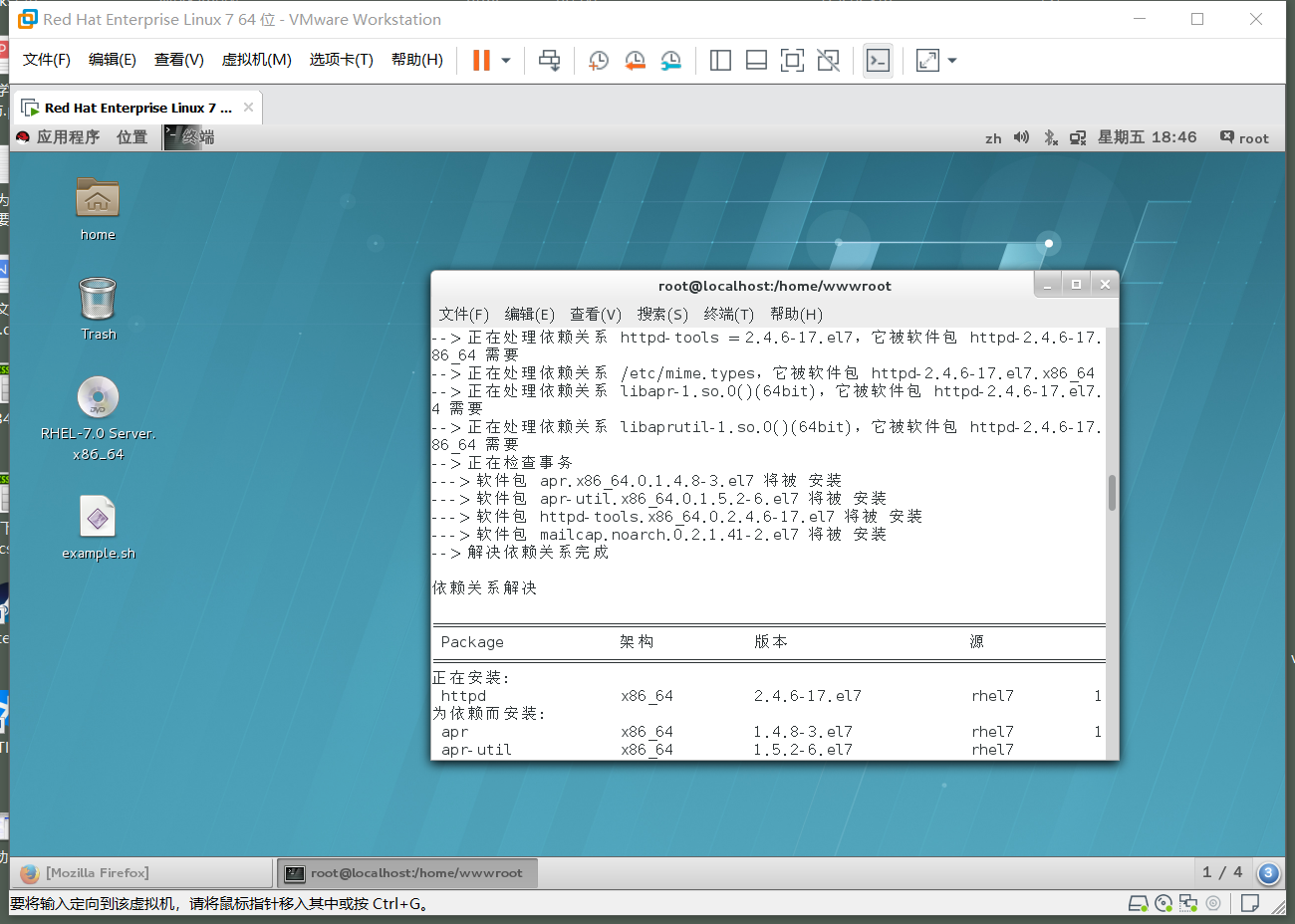Open VMware 查看(V) menu

click(x=179, y=60)
